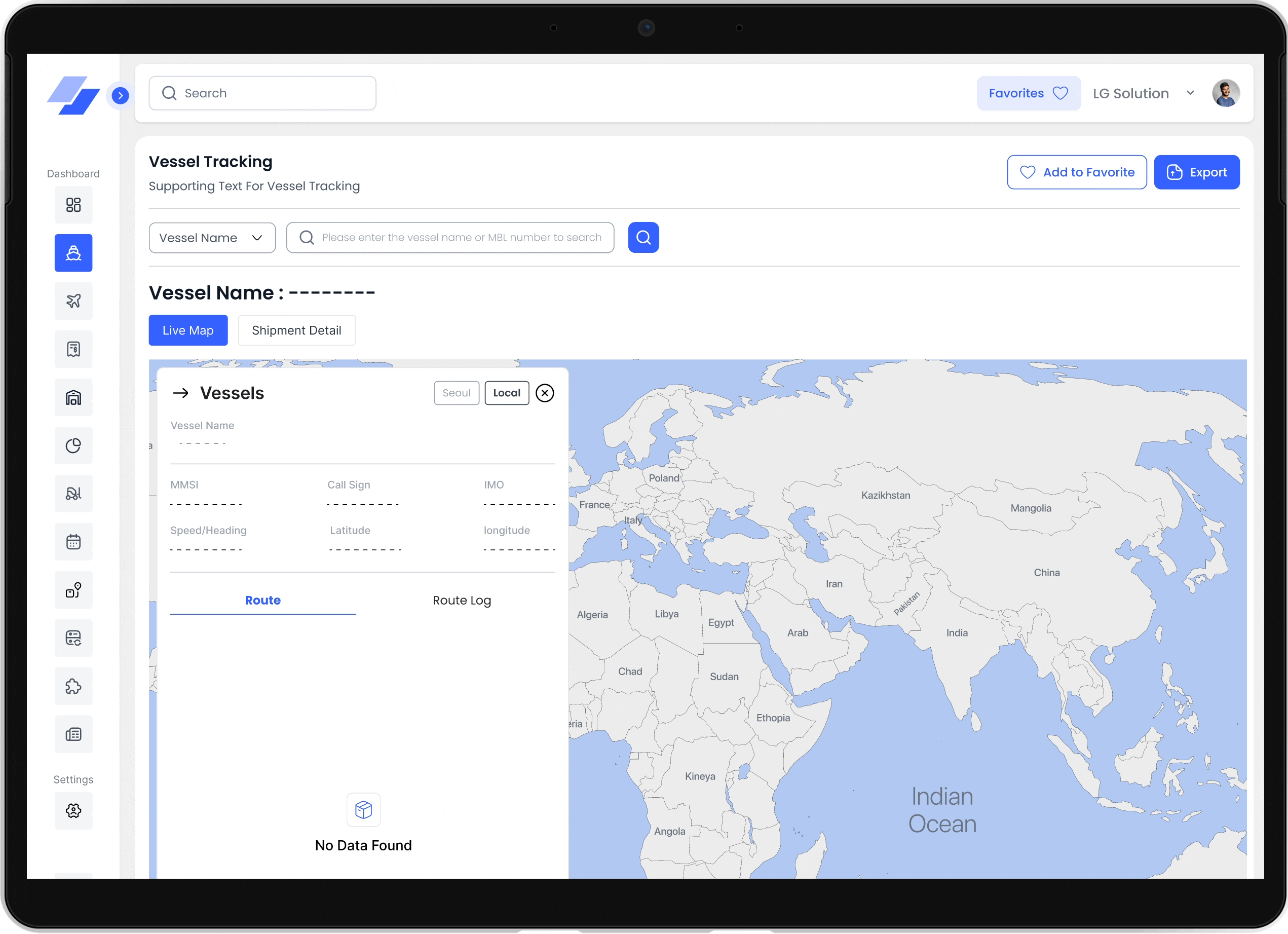Switch to the Shipment Detail tab
Image resolution: width=1288 pixels, height=934 pixels.
point(296,330)
